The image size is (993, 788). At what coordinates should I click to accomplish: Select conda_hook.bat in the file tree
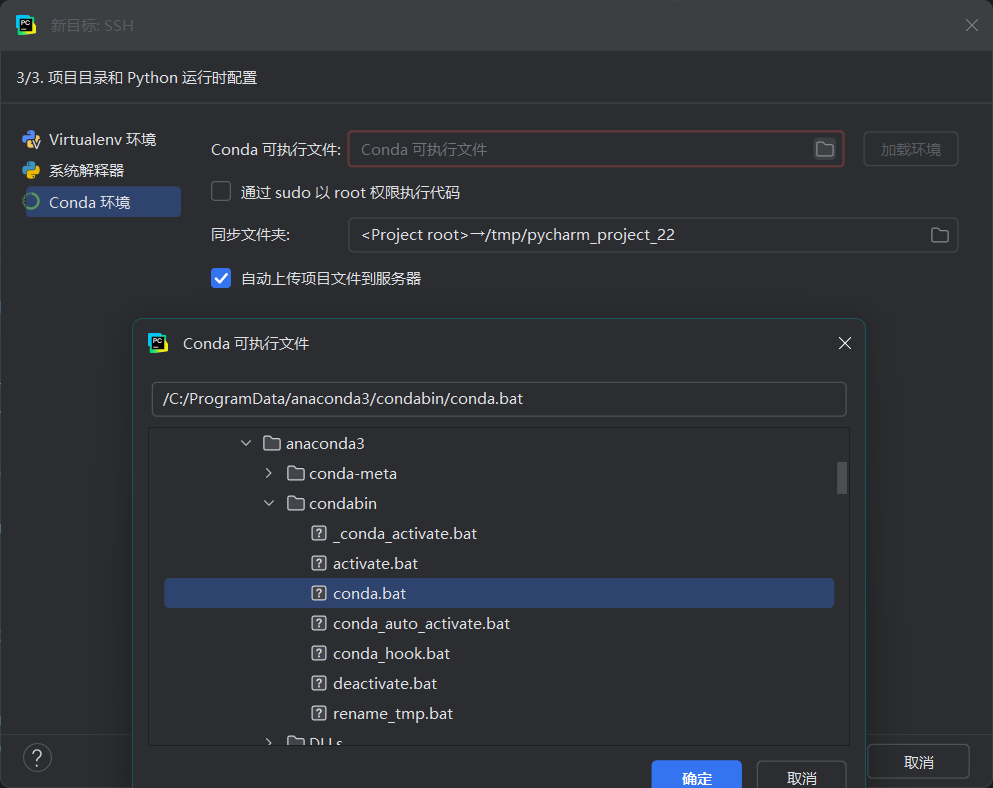pos(499,653)
